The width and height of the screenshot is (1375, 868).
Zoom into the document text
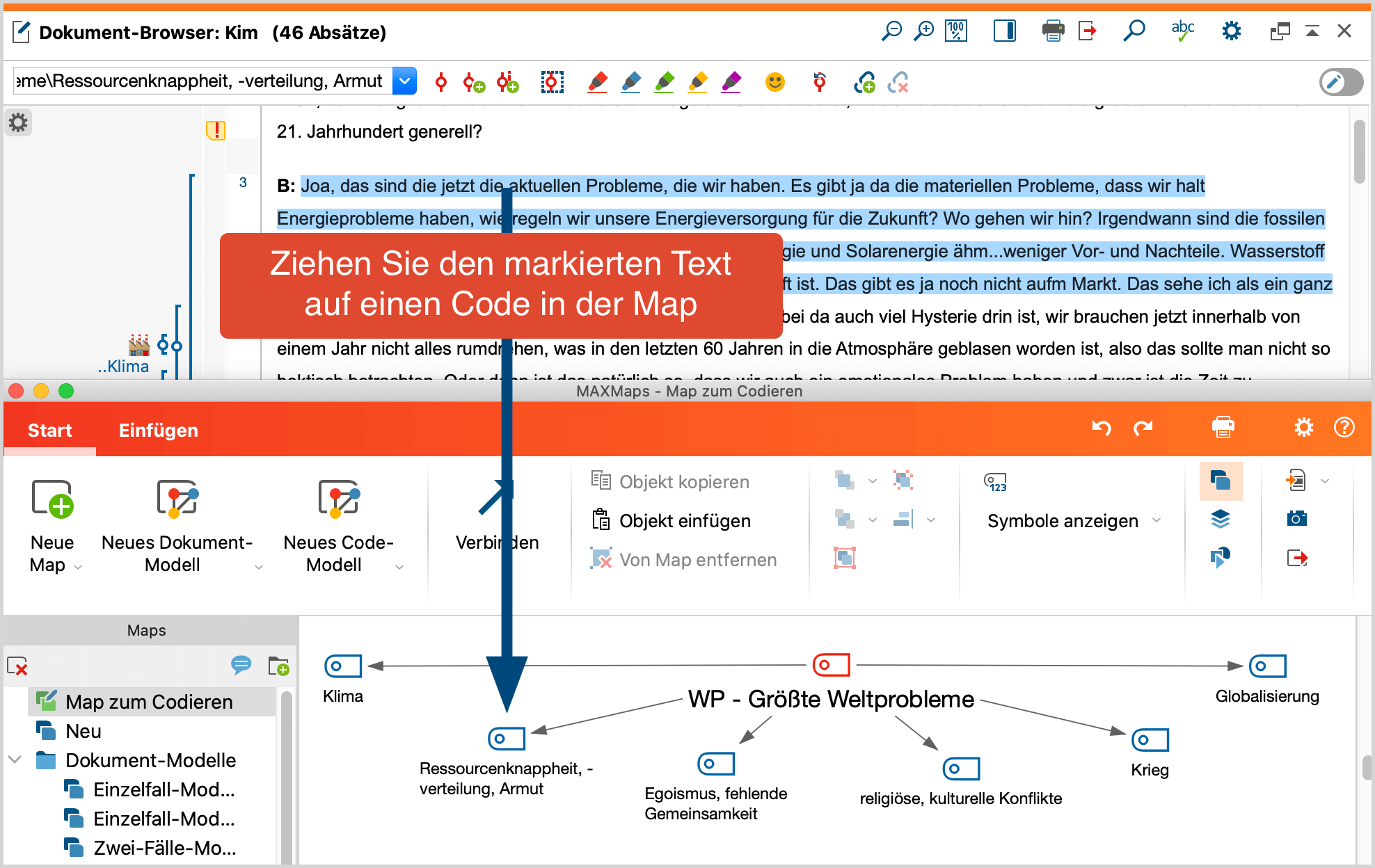coord(923,31)
